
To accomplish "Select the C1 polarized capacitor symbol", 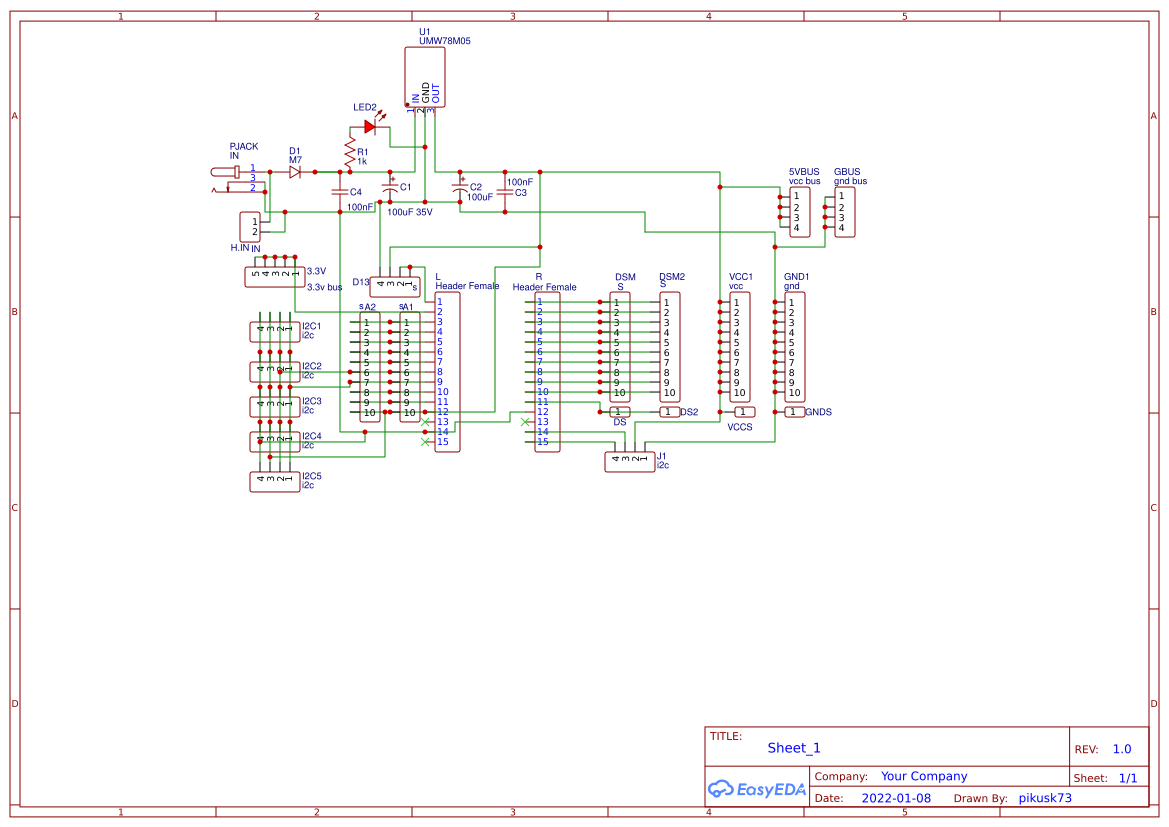I will point(390,186).
